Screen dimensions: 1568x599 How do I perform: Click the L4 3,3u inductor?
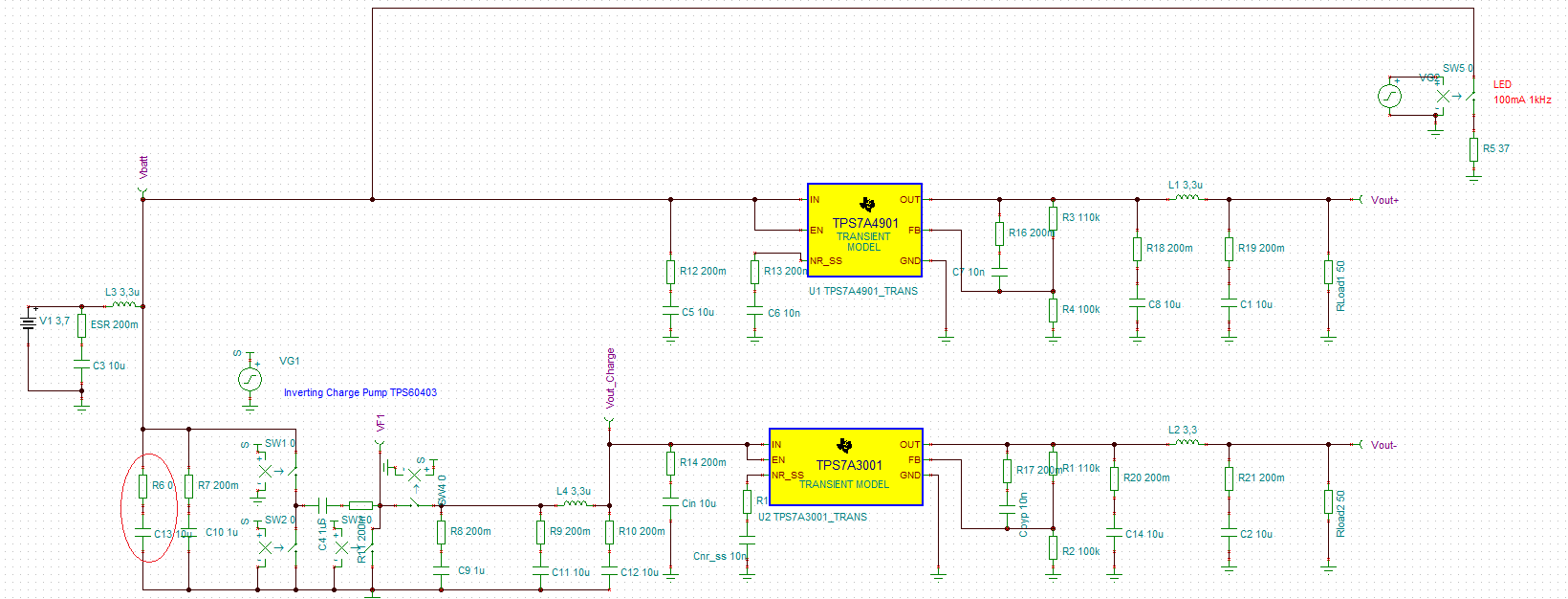click(x=576, y=503)
